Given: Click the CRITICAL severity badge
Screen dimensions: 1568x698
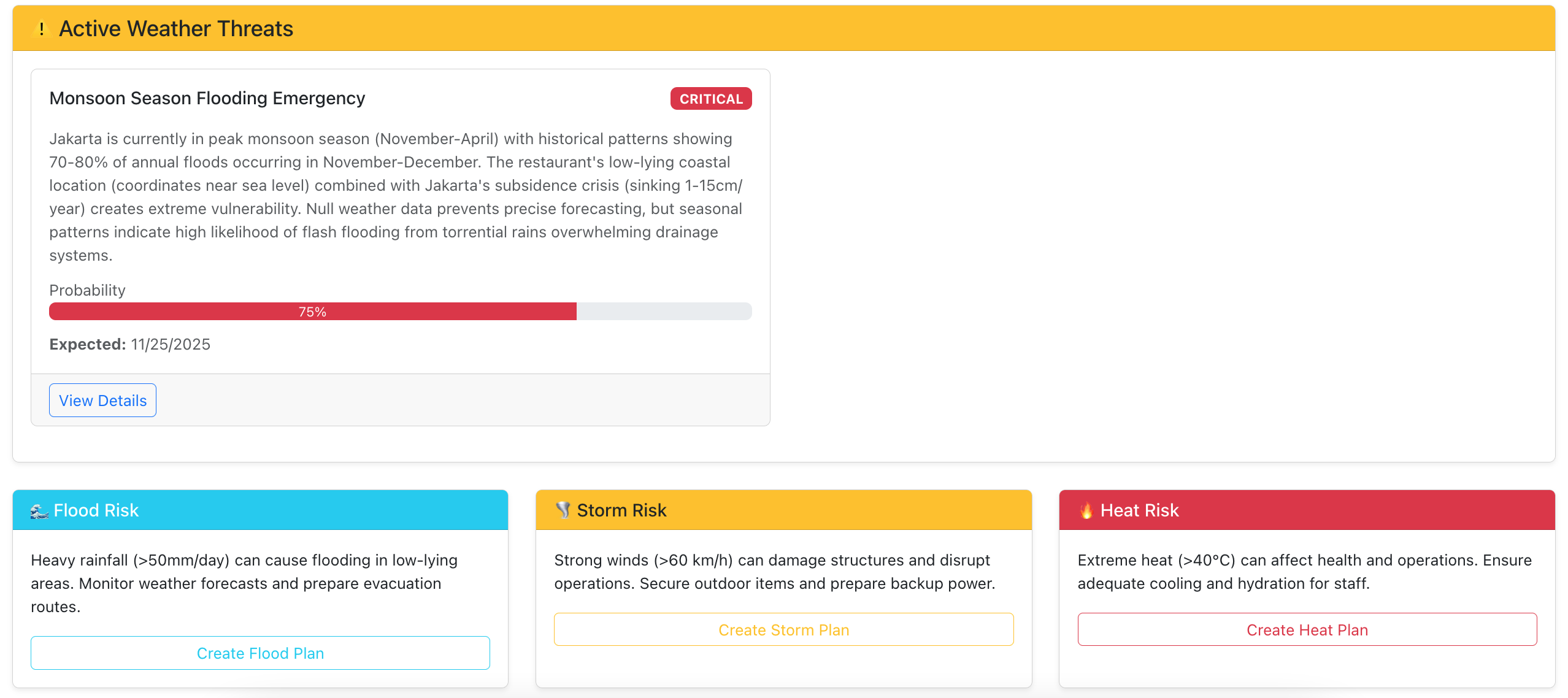Looking at the screenshot, I should click(710, 98).
